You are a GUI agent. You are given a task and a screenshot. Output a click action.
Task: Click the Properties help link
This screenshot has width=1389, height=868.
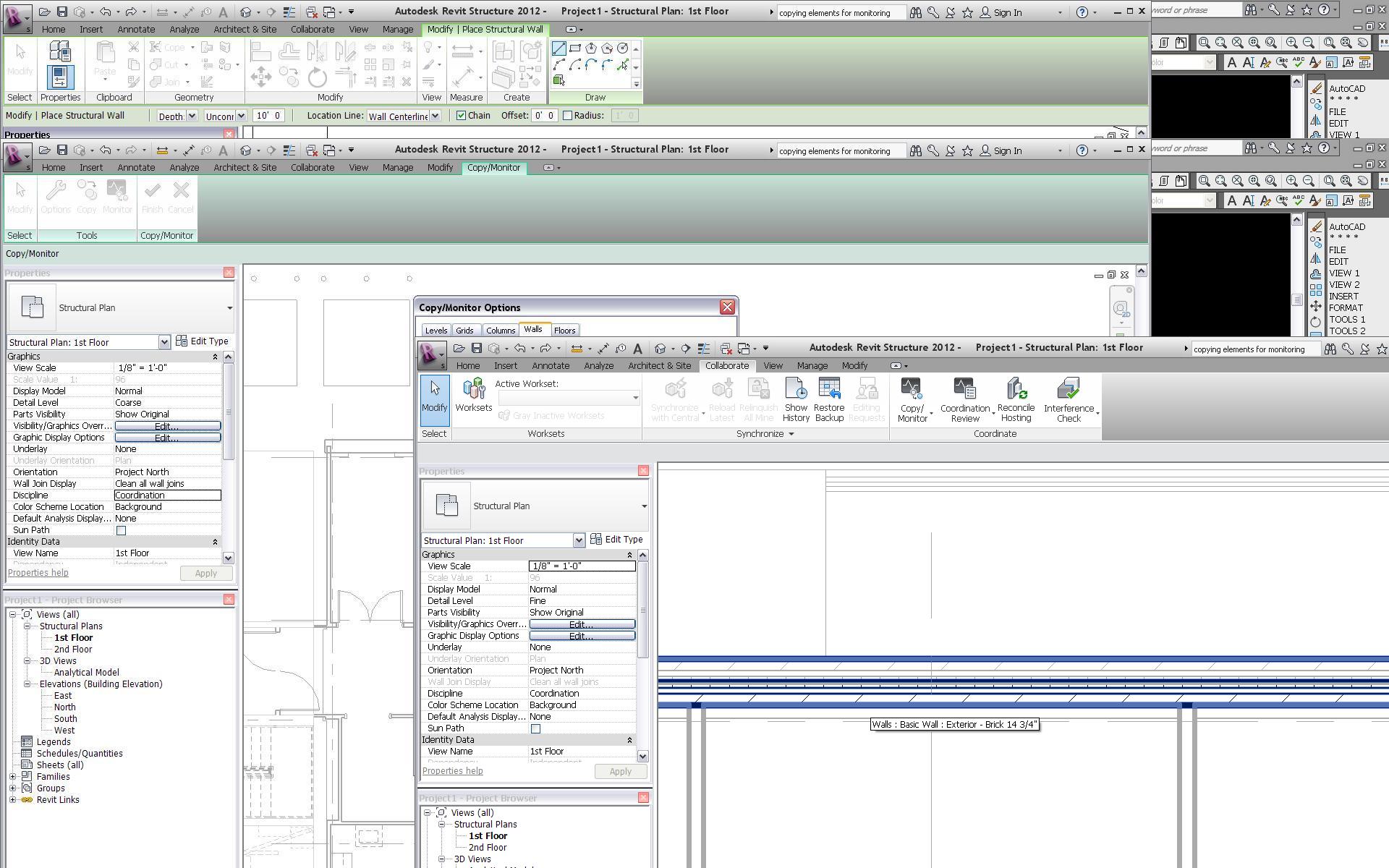38,573
